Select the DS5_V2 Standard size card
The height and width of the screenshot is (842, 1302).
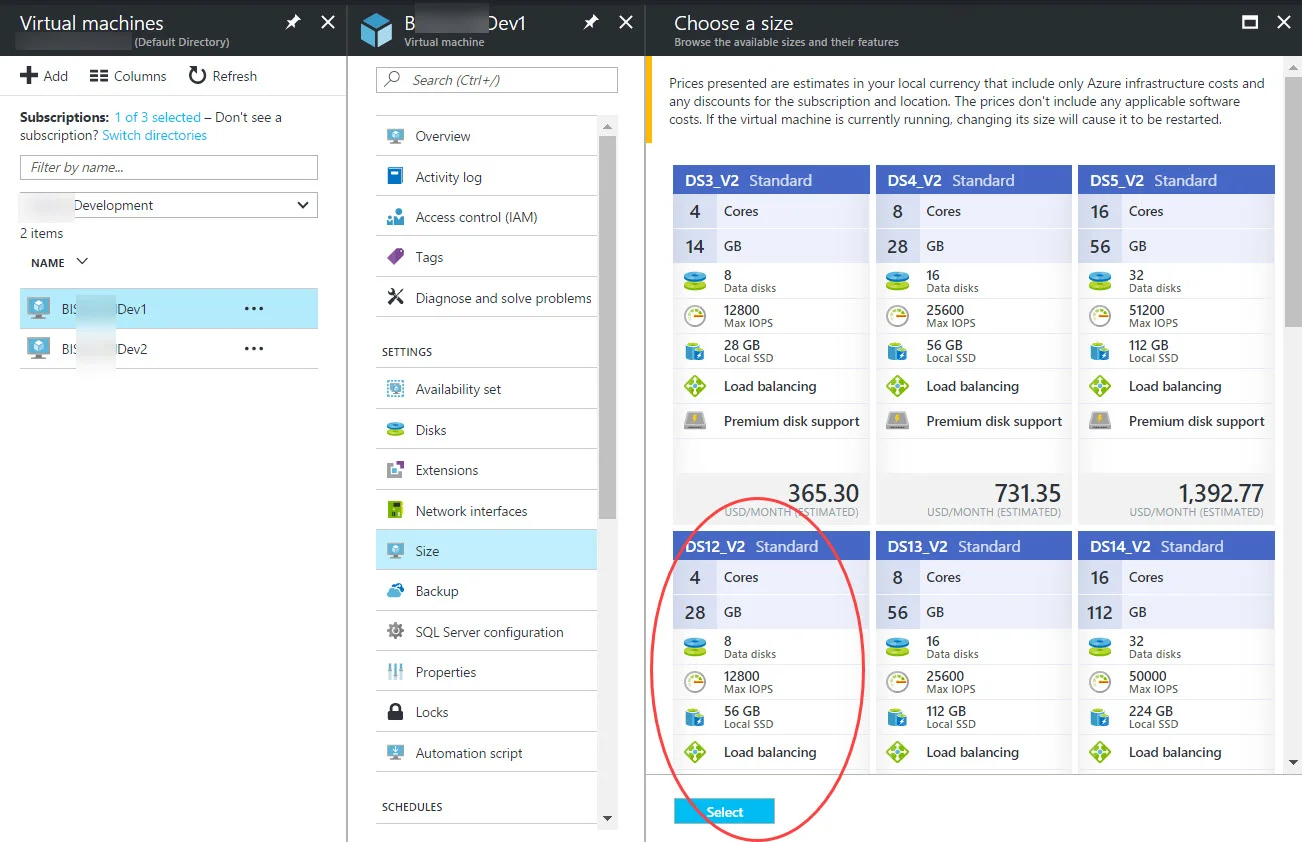(x=1176, y=344)
